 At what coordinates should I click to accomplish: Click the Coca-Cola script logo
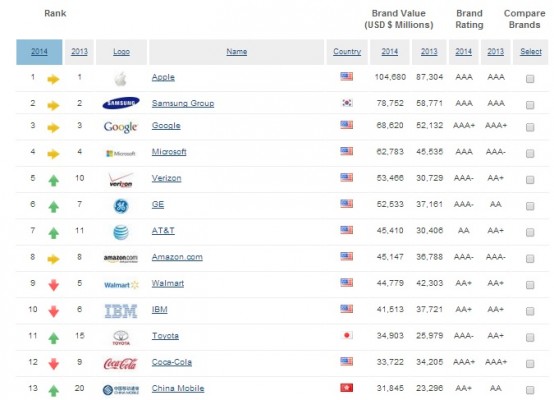coord(120,364)
